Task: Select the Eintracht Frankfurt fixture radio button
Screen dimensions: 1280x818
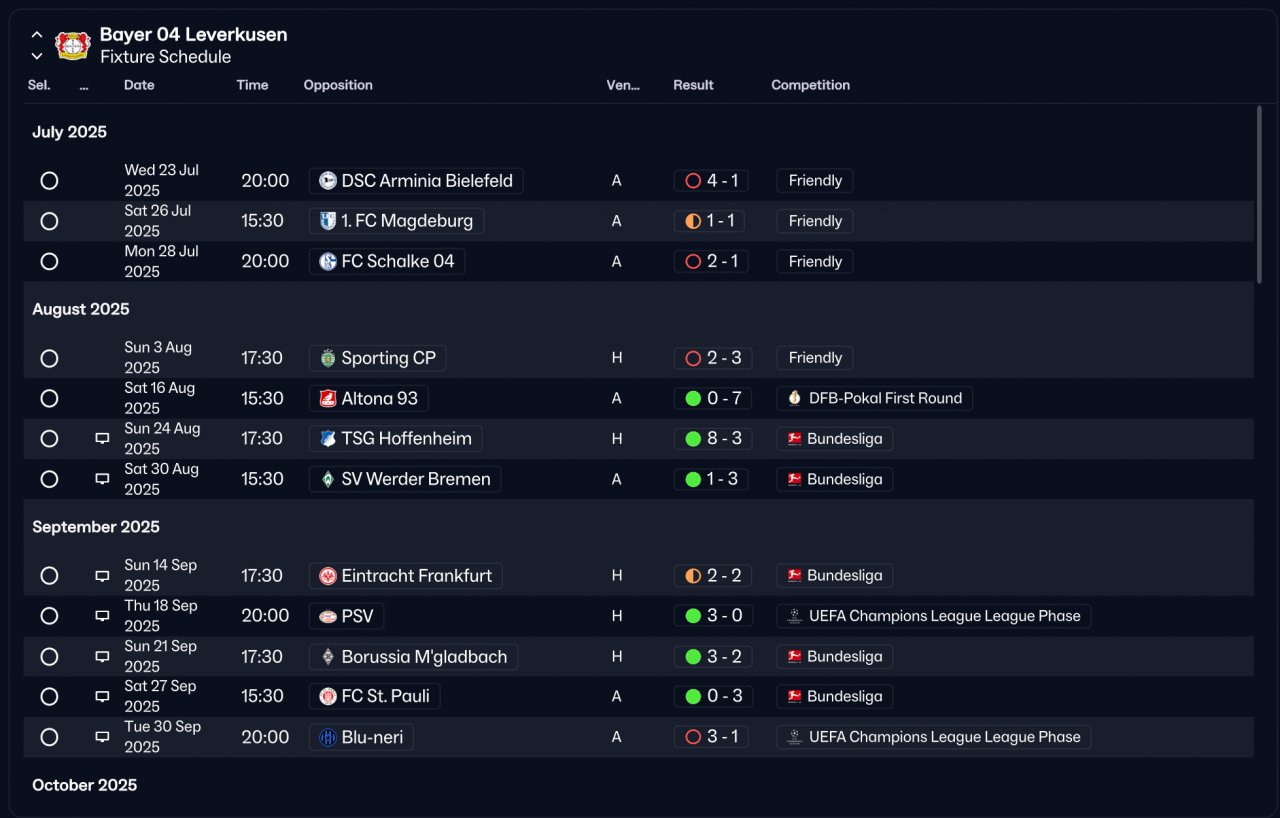Action: 49,576
